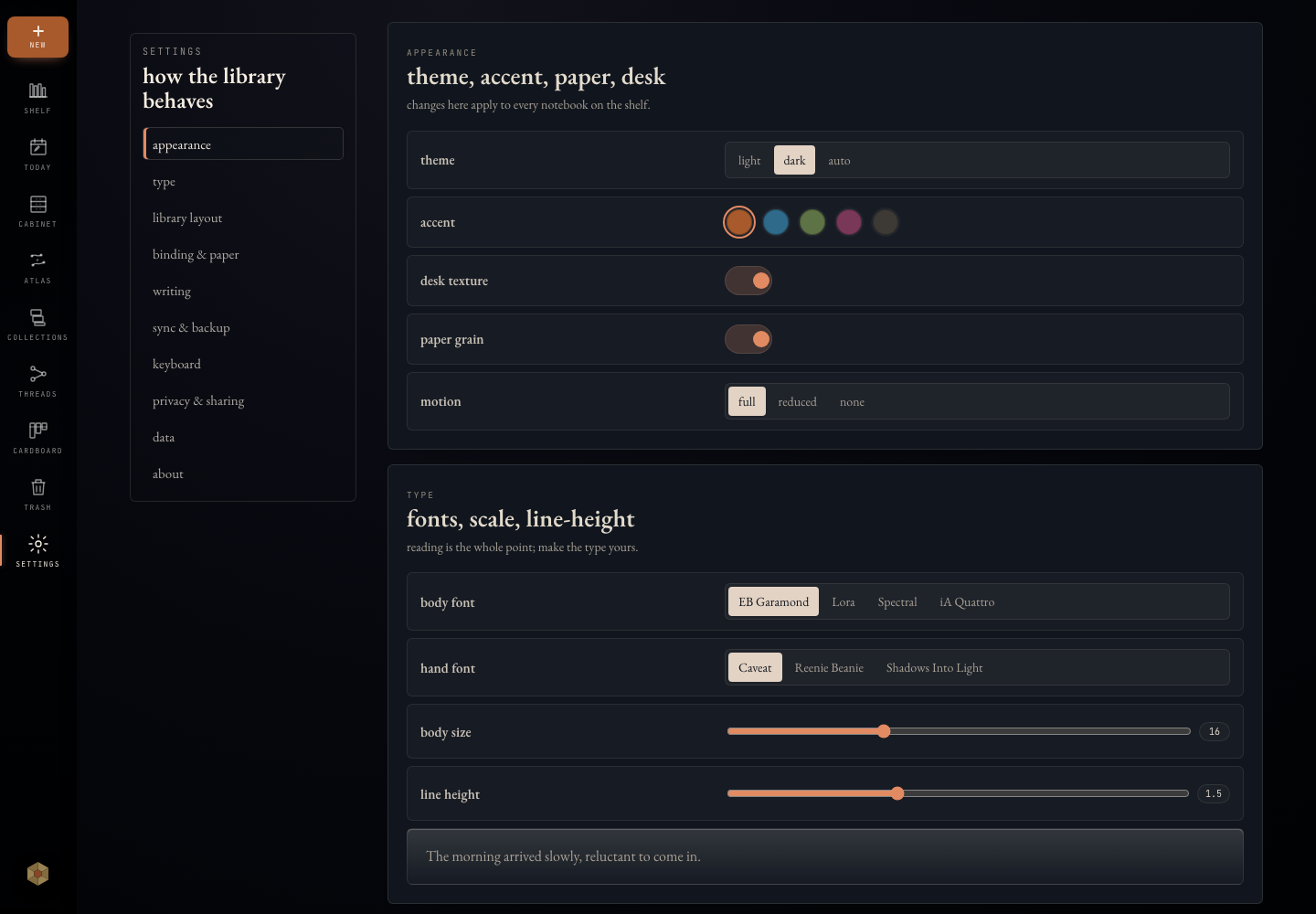Click the New notebook plus button

[x=37, y=37]
